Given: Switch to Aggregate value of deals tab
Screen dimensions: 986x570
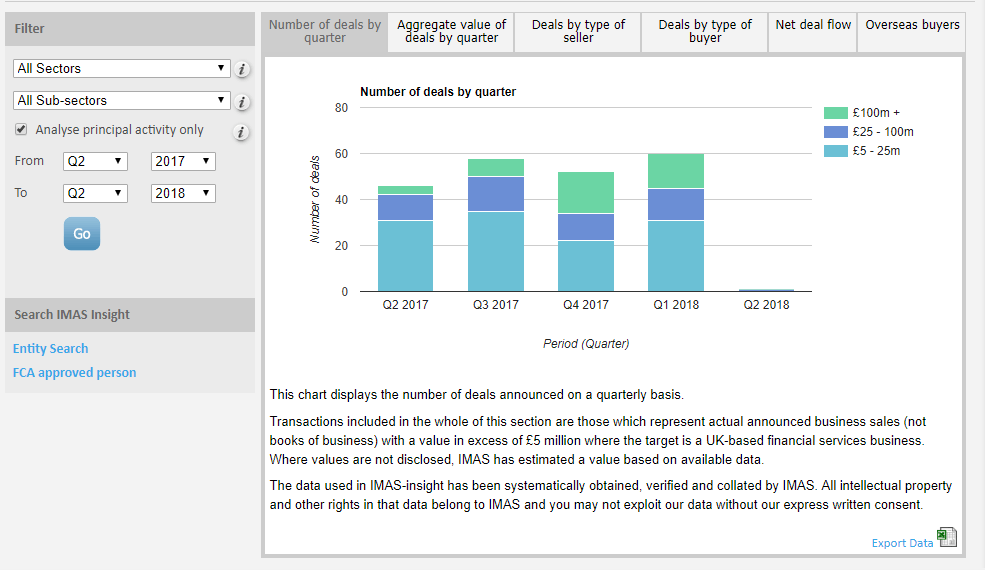Looking at the screenshot, I should (452, 31).
